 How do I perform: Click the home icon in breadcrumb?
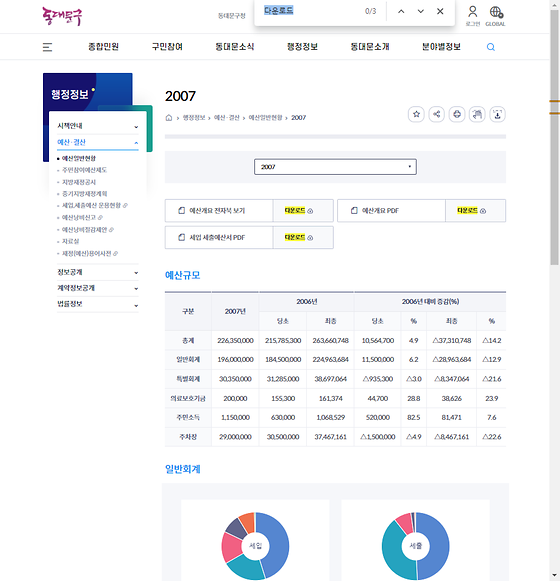tap(169, 118)
